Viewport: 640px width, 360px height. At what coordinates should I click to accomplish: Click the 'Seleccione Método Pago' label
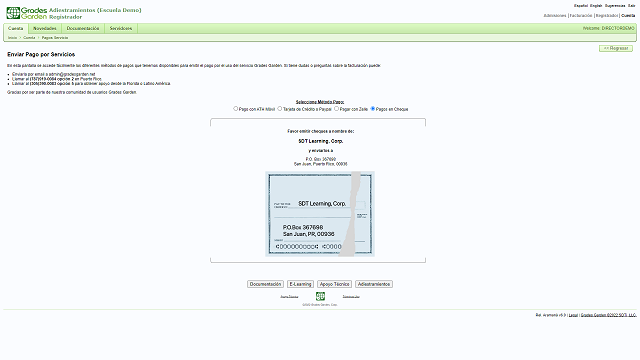click(x=320, y=102)
